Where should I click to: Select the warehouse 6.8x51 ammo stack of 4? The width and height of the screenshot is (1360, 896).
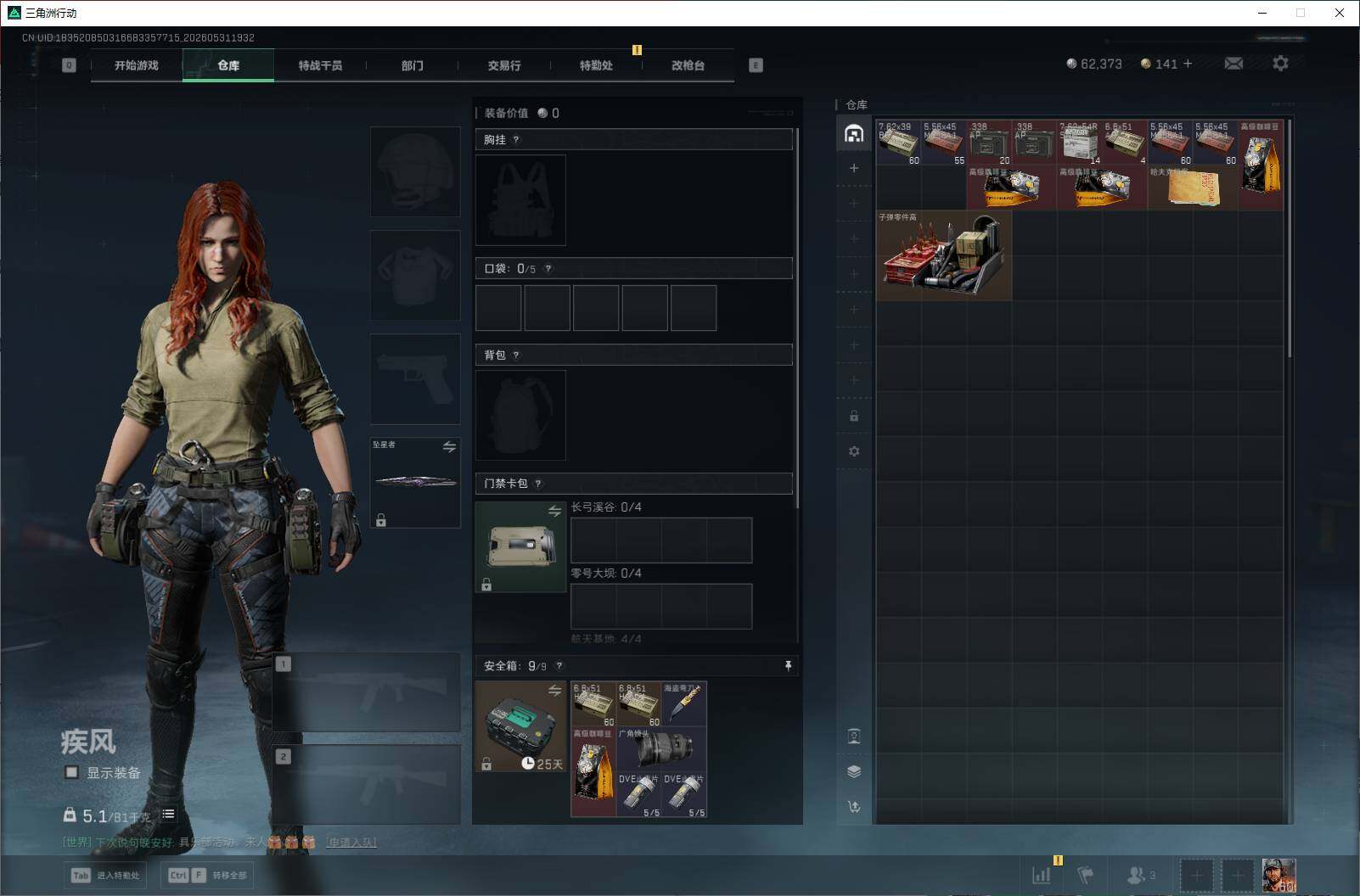pos(1125,143)
